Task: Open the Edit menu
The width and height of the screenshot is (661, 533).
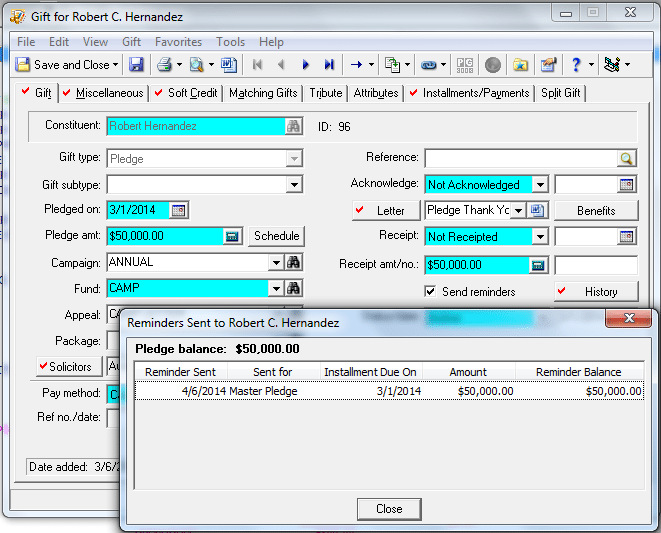Action: click(59, 42)
